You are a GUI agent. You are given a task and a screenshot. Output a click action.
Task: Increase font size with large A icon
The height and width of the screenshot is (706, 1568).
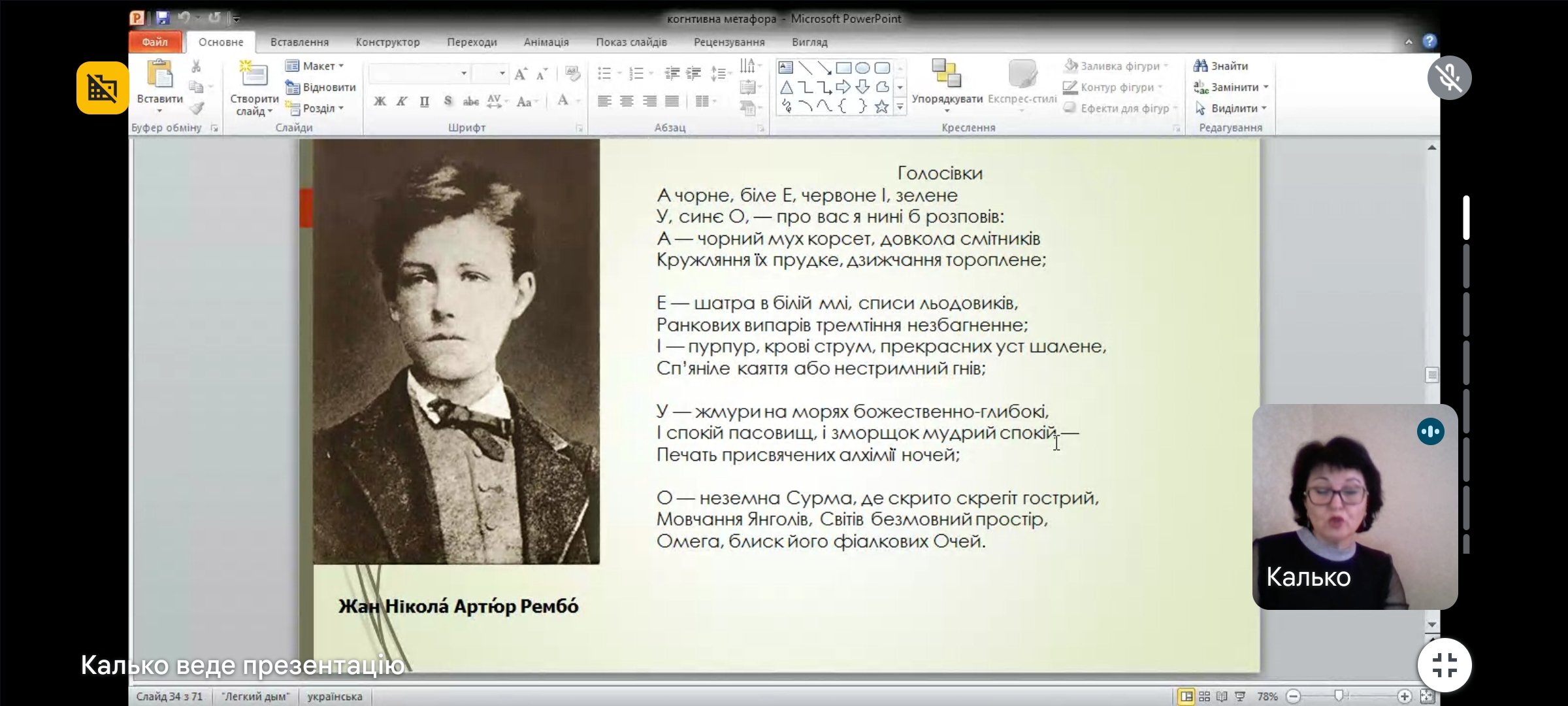(x=521, y=74)
